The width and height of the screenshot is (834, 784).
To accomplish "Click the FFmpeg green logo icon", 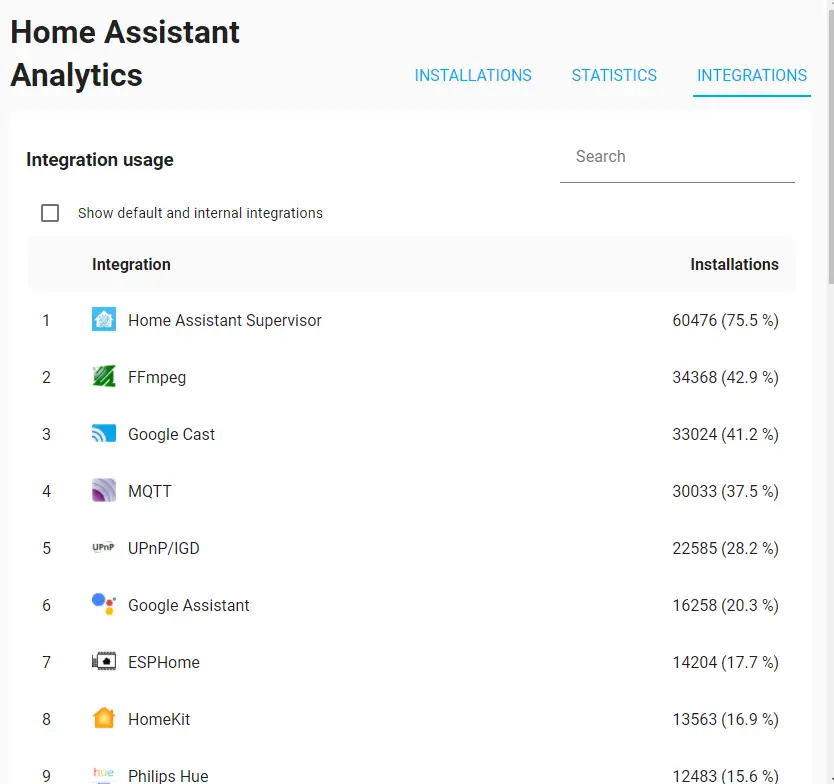I will (x=104, y=377).
